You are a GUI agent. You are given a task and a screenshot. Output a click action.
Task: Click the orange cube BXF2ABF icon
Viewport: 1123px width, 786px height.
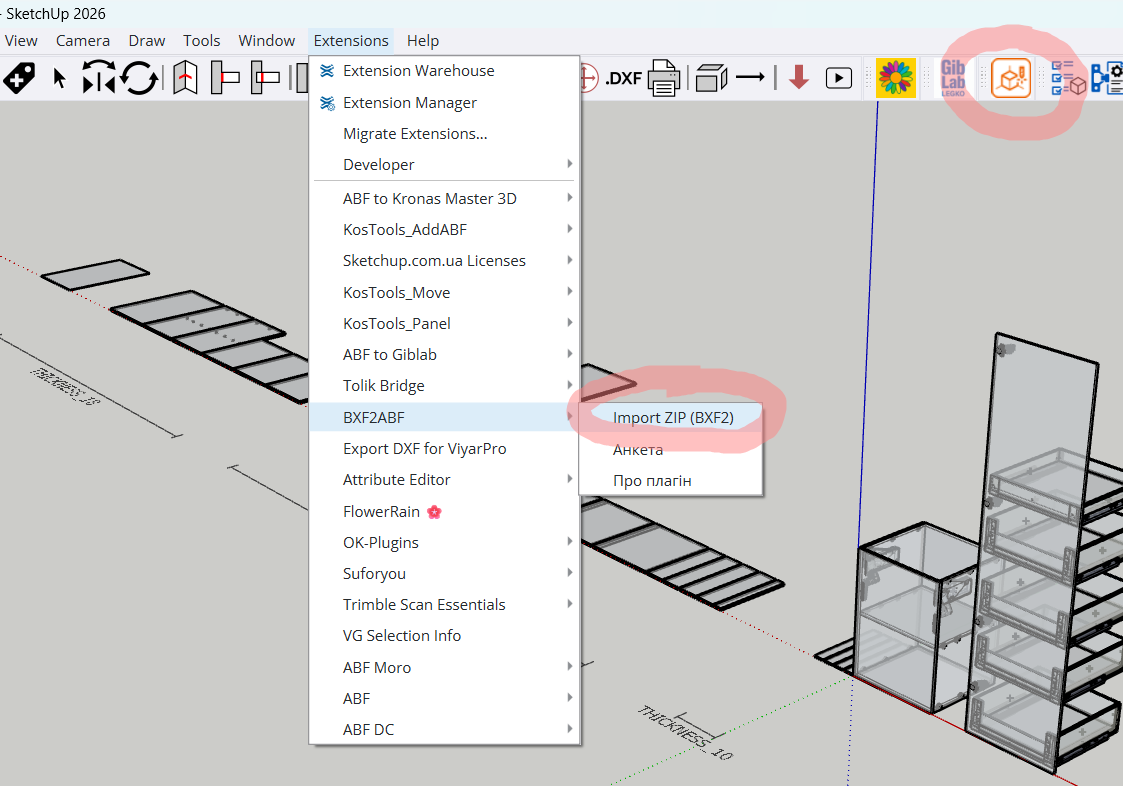click(1011, 78)
